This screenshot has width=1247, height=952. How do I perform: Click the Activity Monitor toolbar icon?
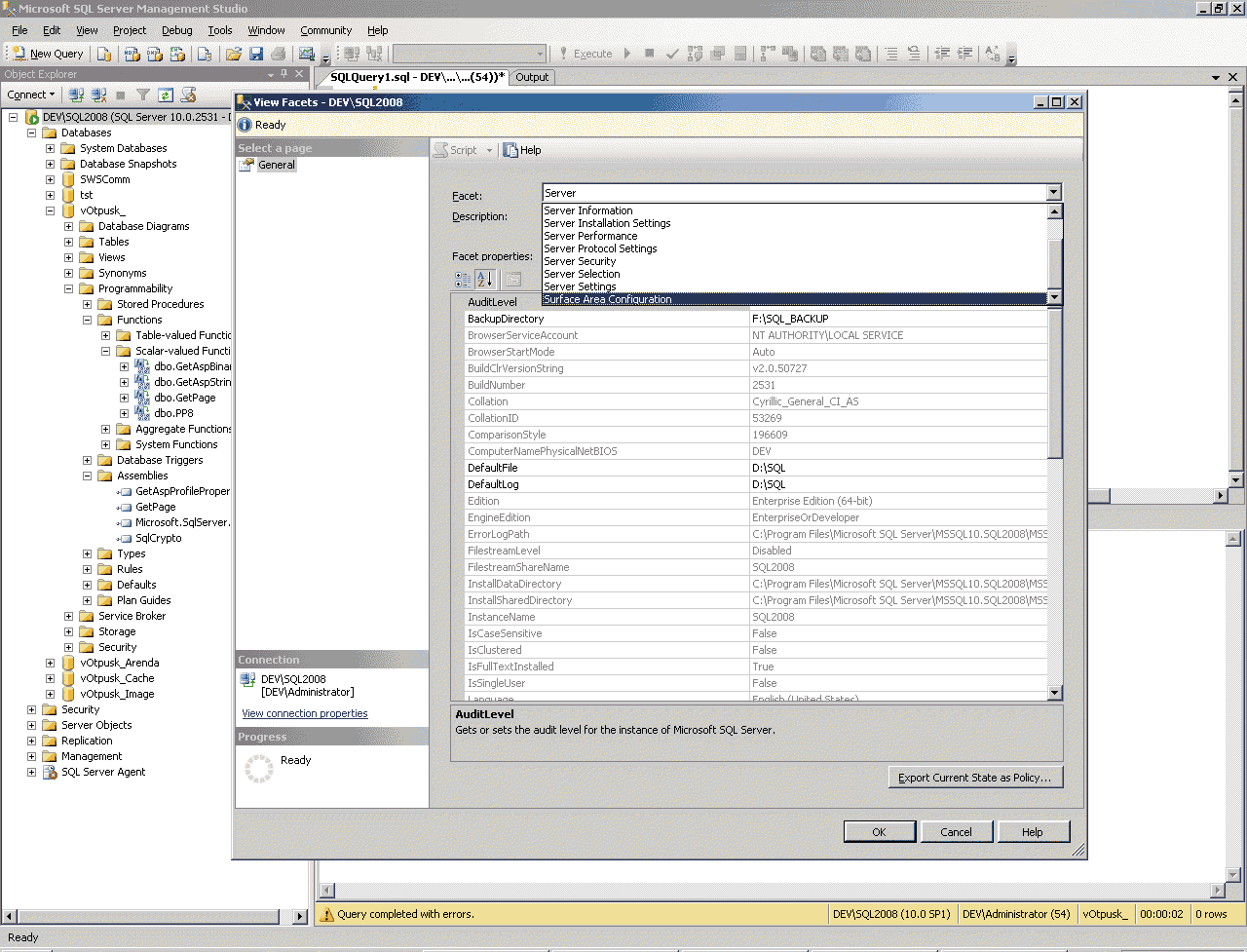[307, 54]
